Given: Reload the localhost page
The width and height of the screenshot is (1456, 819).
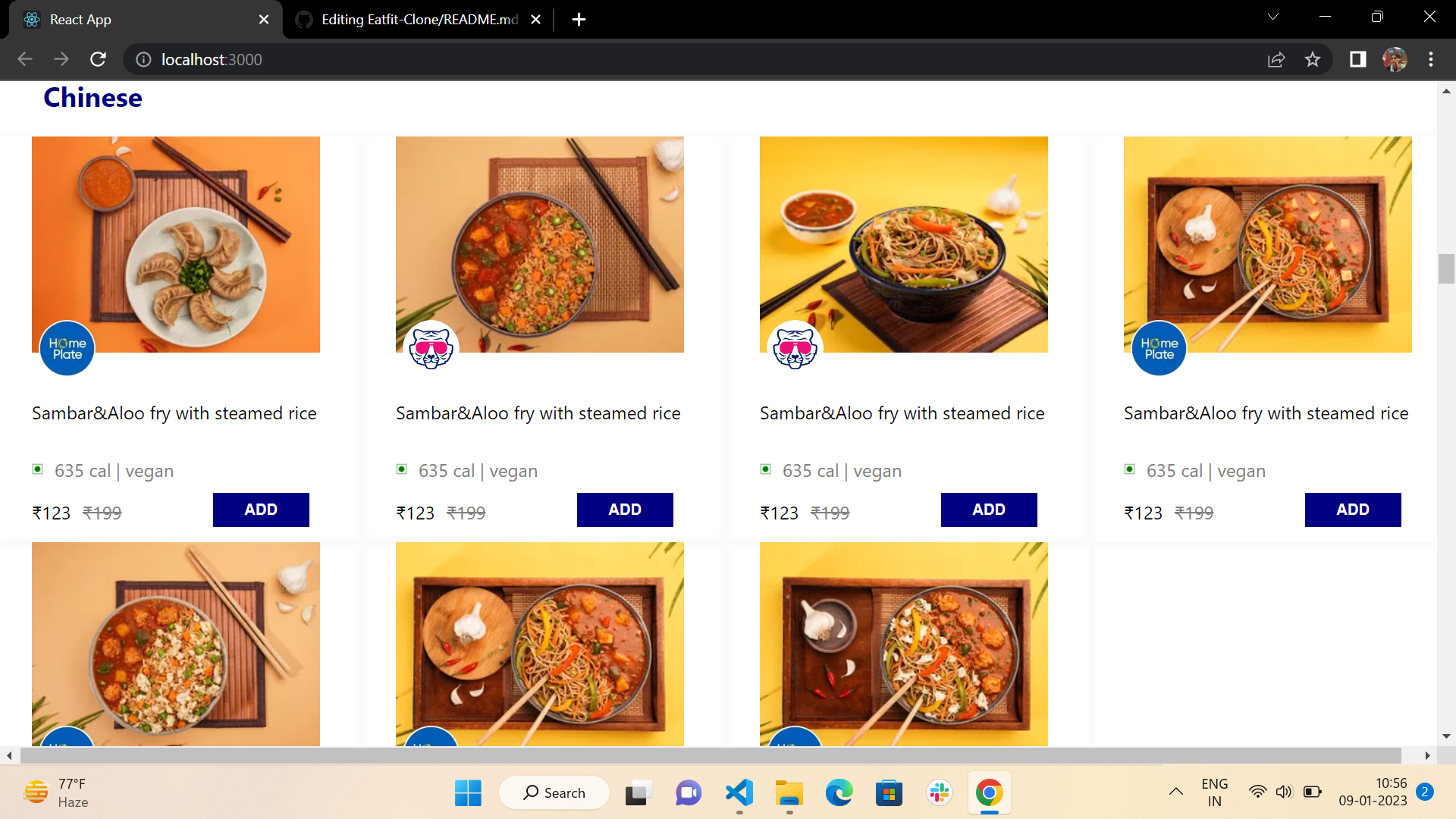Looking at the screenshot, I should 98,59.
